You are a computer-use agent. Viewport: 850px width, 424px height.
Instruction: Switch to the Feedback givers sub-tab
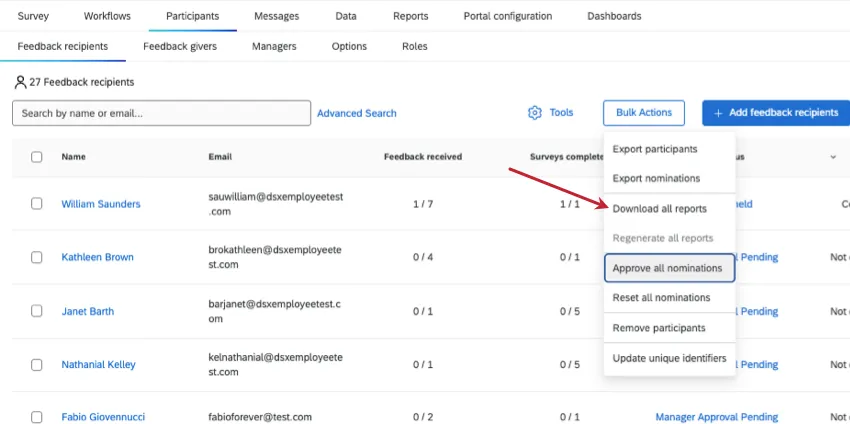tap(180, 46)
